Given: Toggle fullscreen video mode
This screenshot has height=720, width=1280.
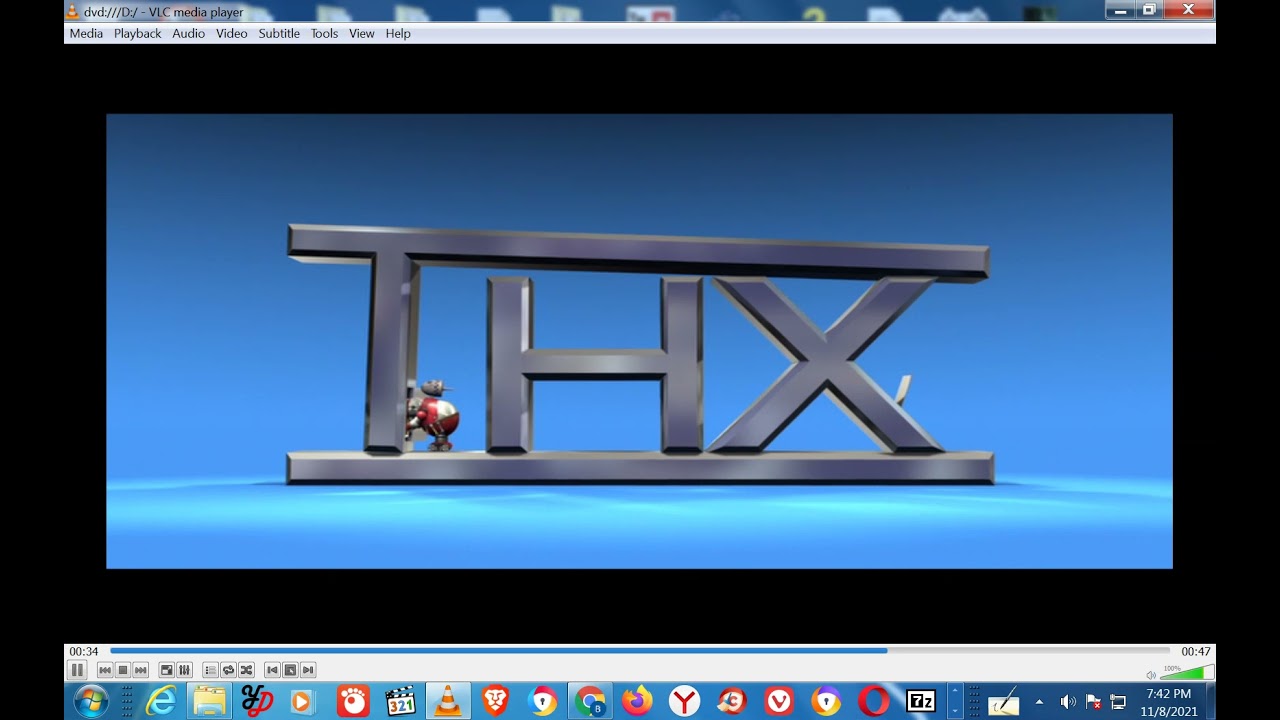Looking at the screenshot, I should pos(167,670).
